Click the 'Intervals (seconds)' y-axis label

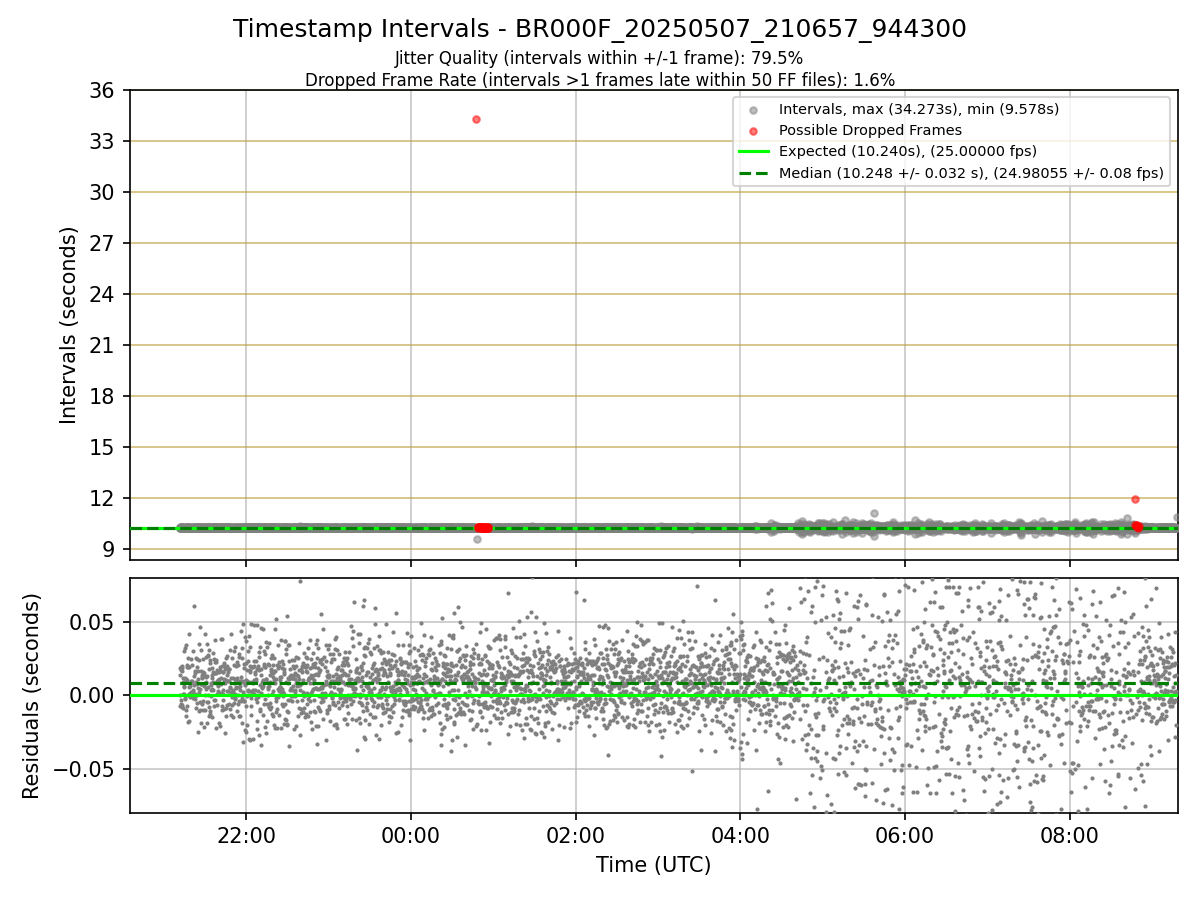[68, 325]
